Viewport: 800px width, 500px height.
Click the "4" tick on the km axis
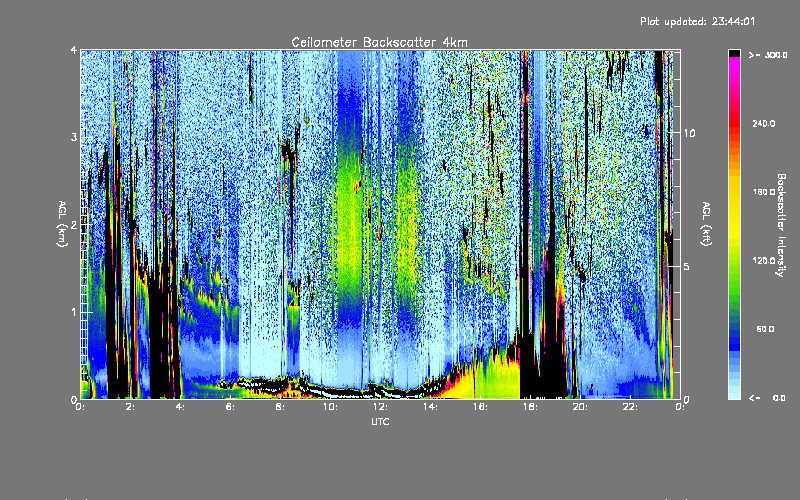(x=74, y=50)
